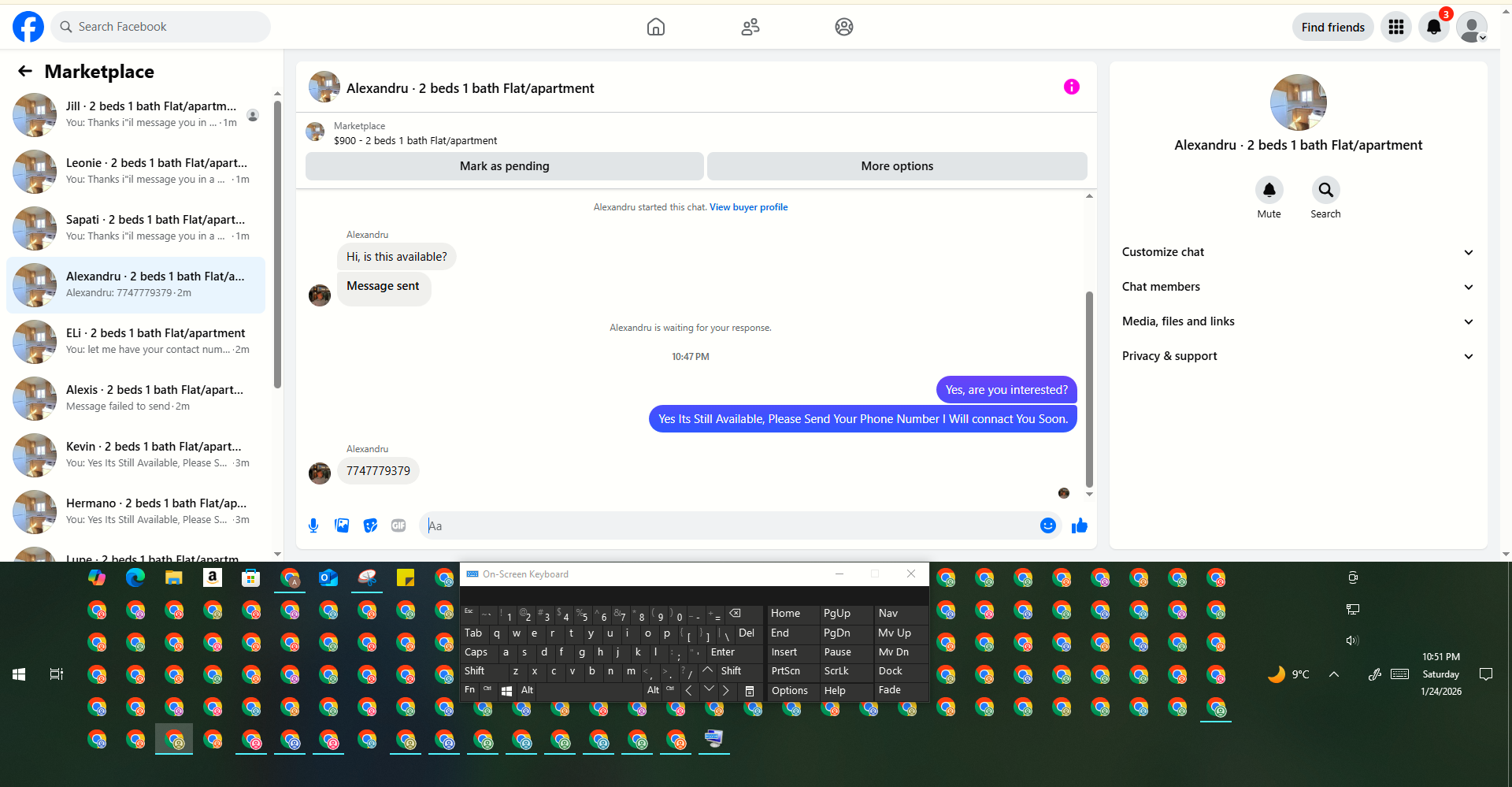Open the View buyer profile link
Image resolution: width=1512 pixels, height=787 pixels.
(748, 207)
